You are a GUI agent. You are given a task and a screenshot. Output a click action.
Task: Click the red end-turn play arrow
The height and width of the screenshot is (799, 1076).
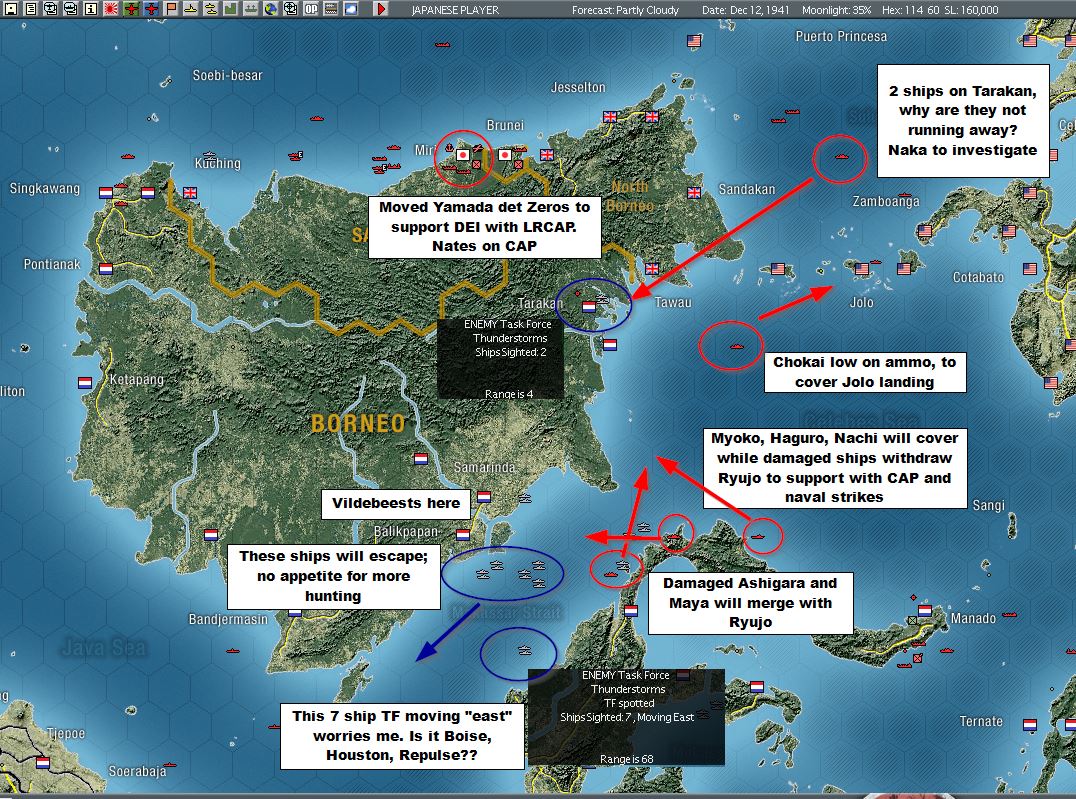382,9
